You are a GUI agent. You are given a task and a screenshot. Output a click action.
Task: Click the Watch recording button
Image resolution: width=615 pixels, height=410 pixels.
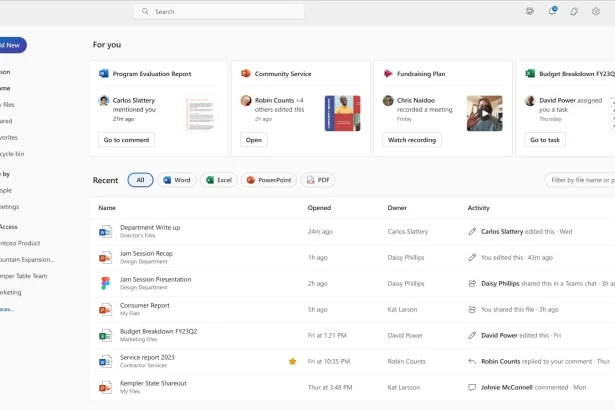click(412, 140)
